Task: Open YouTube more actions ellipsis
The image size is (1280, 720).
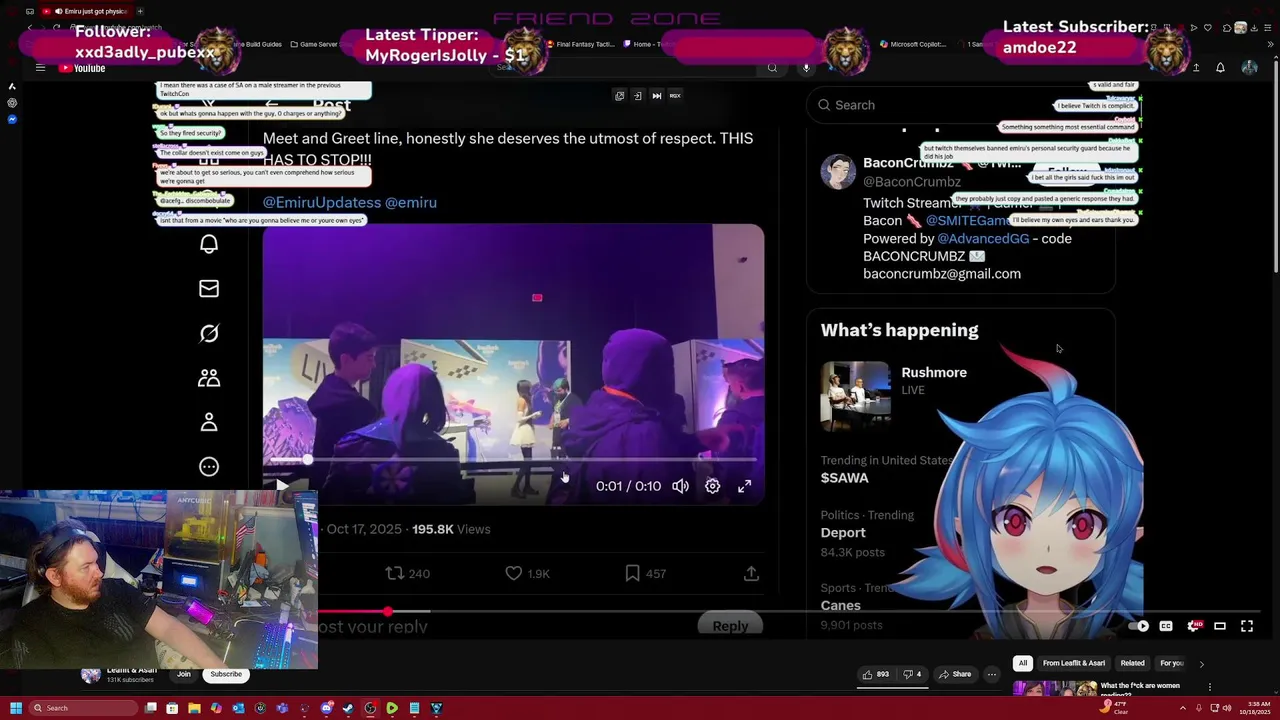Action: coord(992,674)
